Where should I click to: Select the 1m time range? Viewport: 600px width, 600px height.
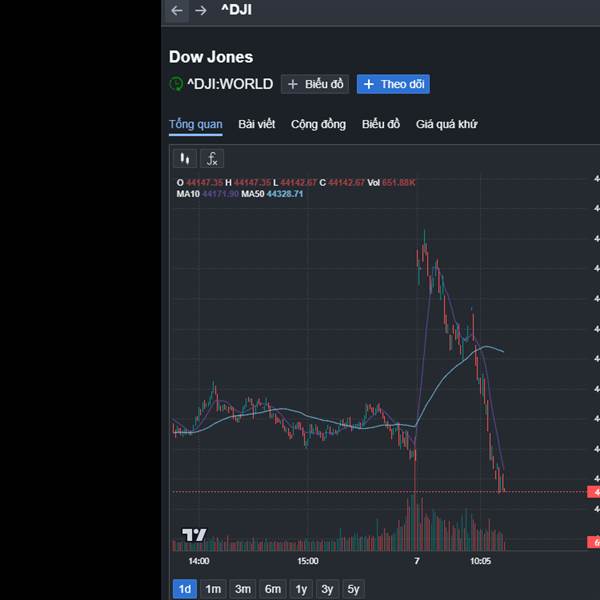pyautogui.click(x=213, y=589)
